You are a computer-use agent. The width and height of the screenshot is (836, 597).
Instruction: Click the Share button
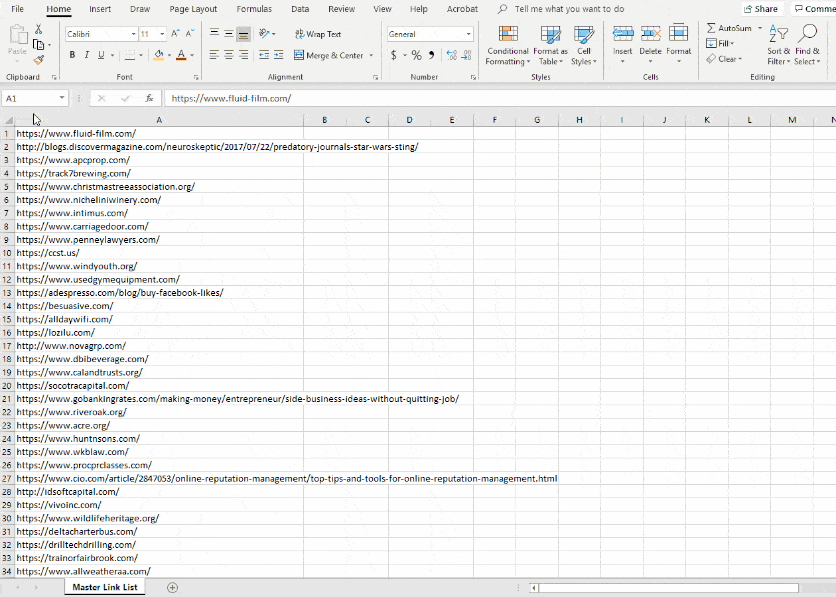click(762, 8)
